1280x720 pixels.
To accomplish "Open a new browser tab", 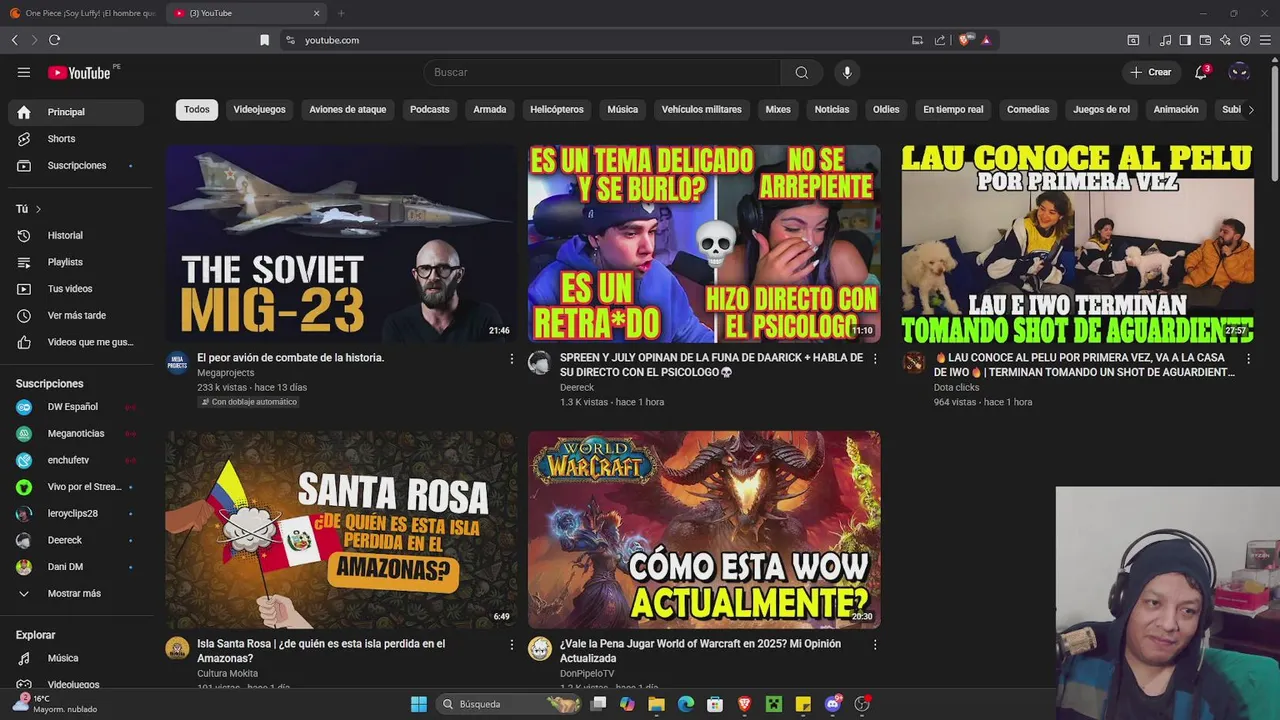I will coord(341,13).
